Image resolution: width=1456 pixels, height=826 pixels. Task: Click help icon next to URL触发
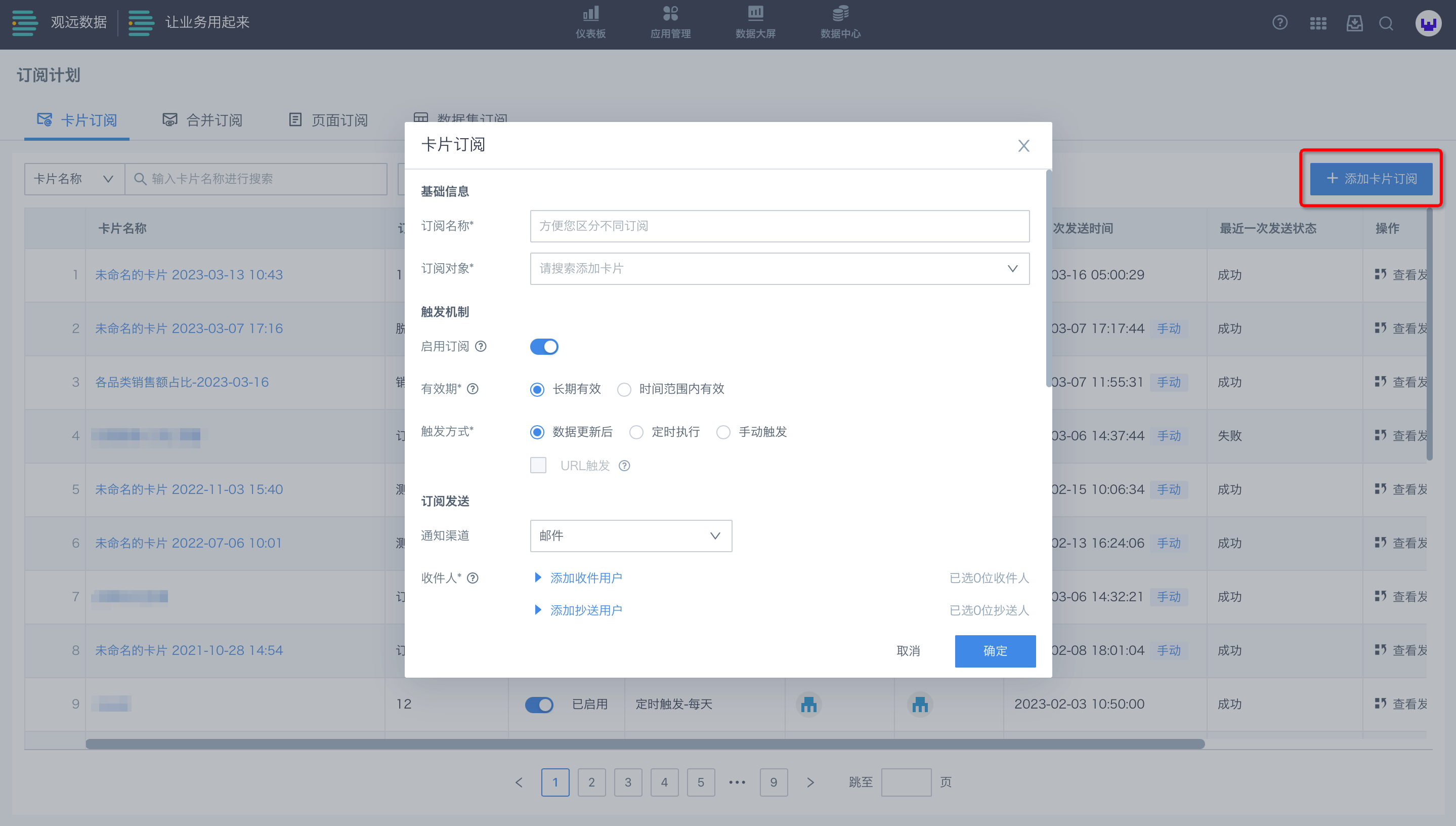(624, 466)
